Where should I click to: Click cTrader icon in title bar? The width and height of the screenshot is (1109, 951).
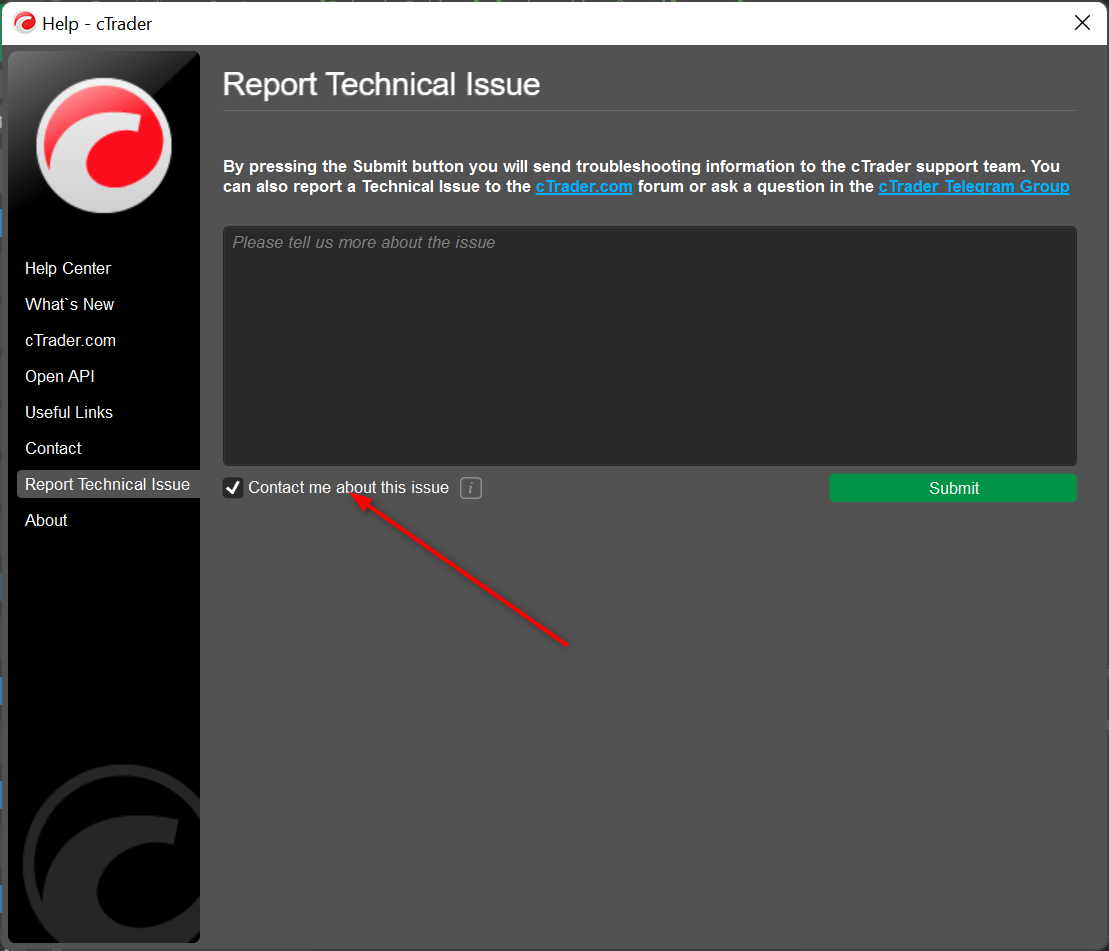[25, 23]
